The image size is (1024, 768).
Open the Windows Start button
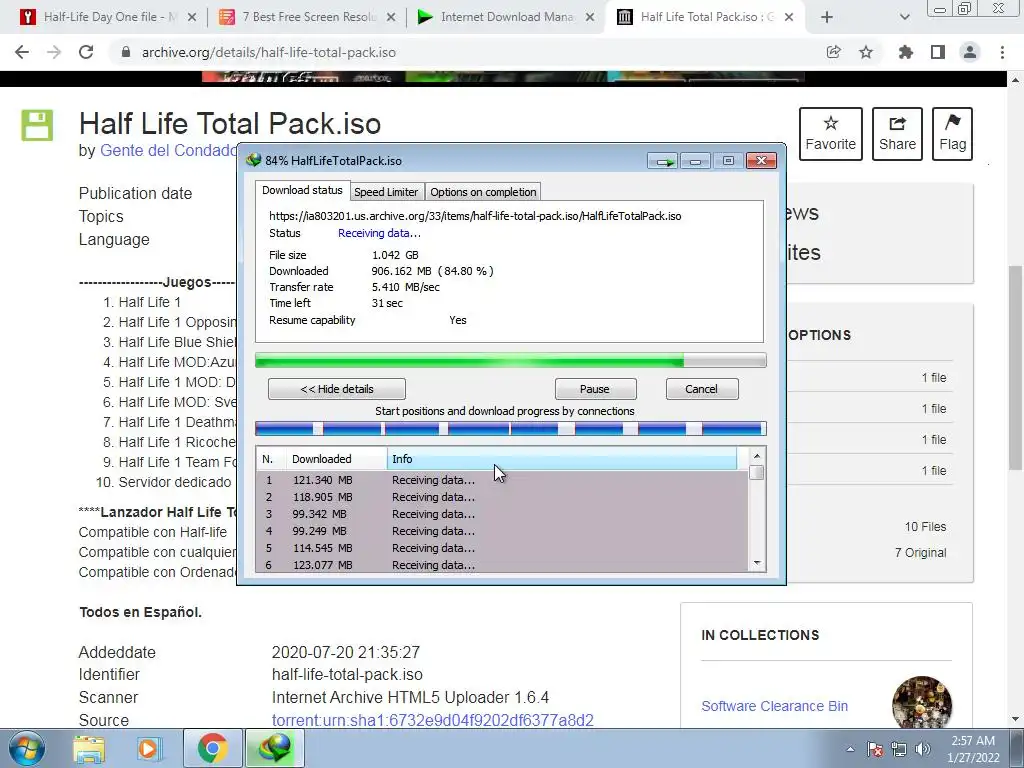[x=27, y=748]
